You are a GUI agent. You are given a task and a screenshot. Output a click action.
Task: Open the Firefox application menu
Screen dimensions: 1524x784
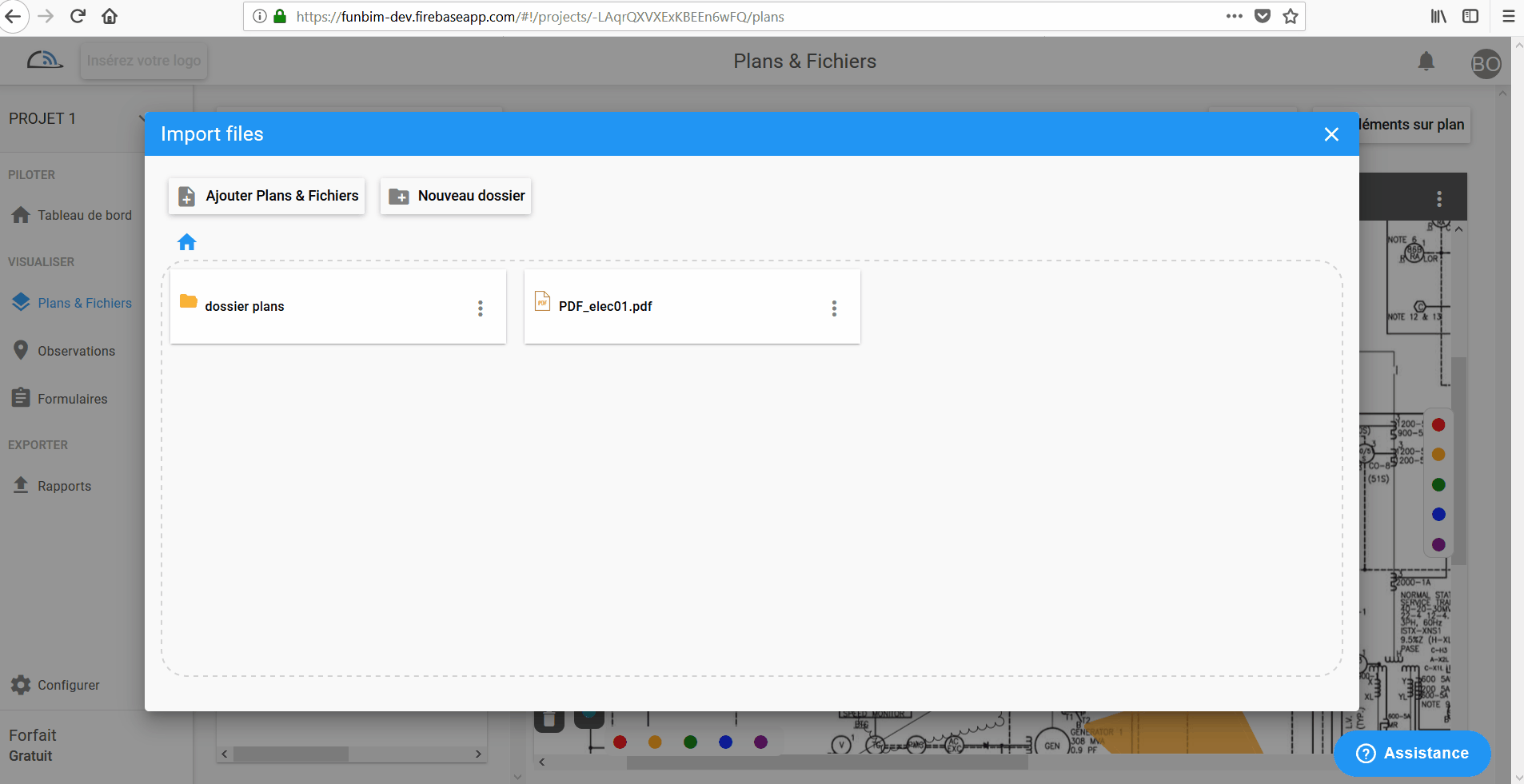point(1508,16)
